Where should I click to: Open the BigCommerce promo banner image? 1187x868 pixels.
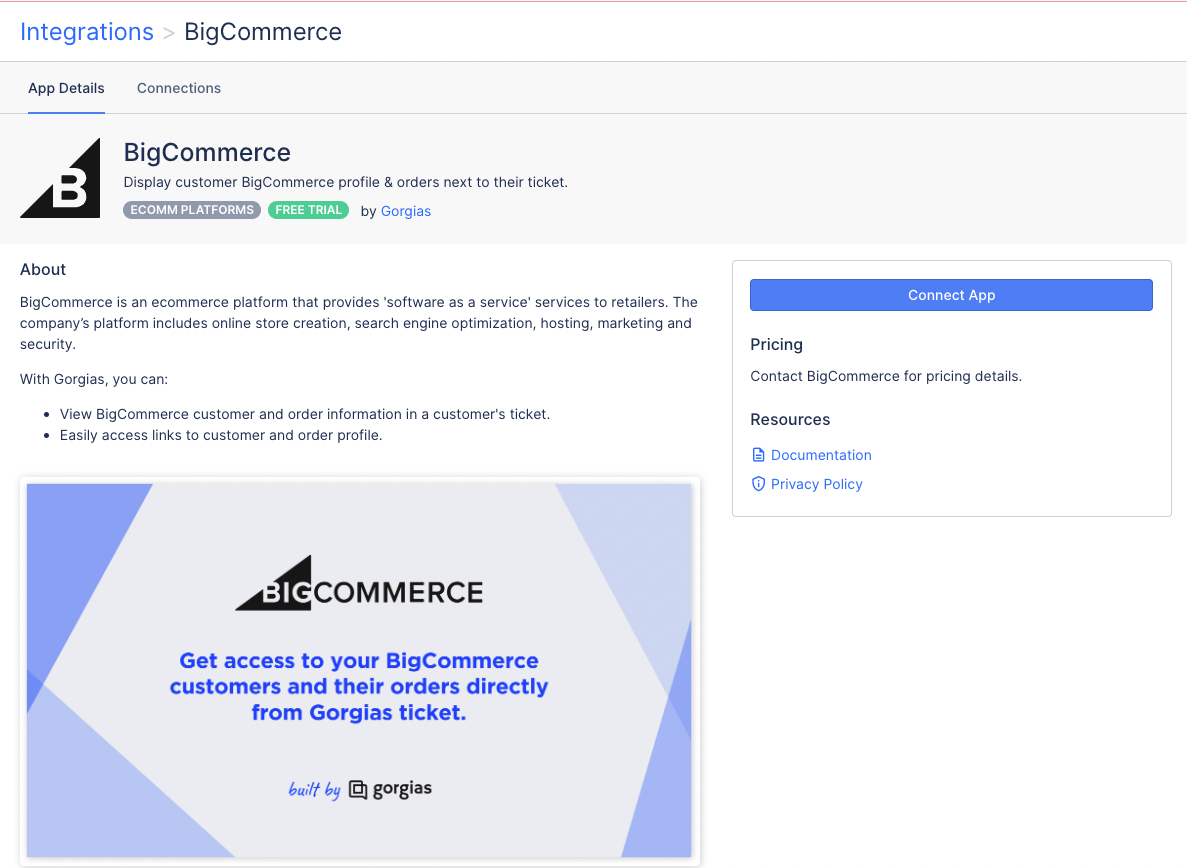point(360,670)
